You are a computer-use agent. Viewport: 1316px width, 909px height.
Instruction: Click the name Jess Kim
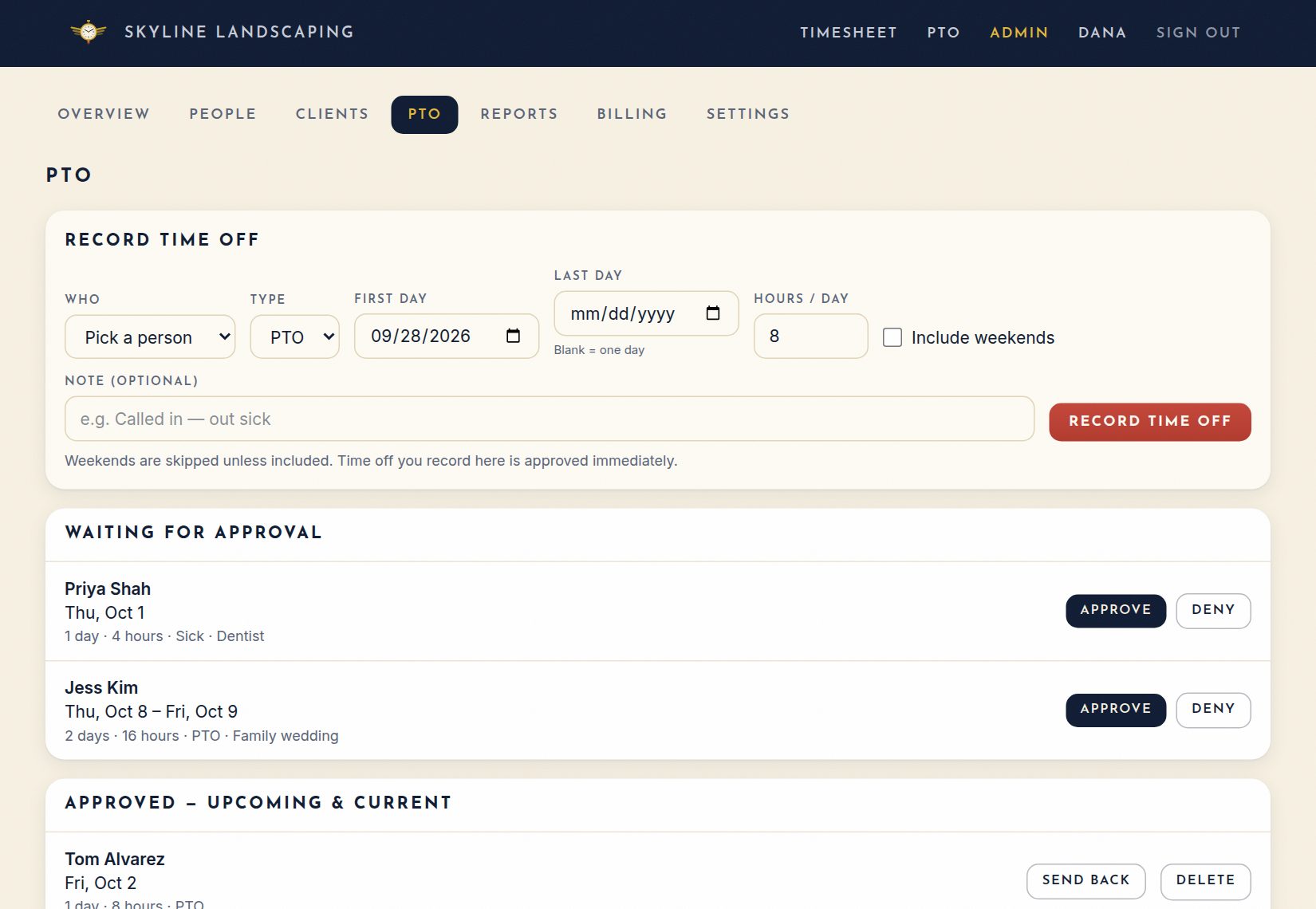pos(101,687)
